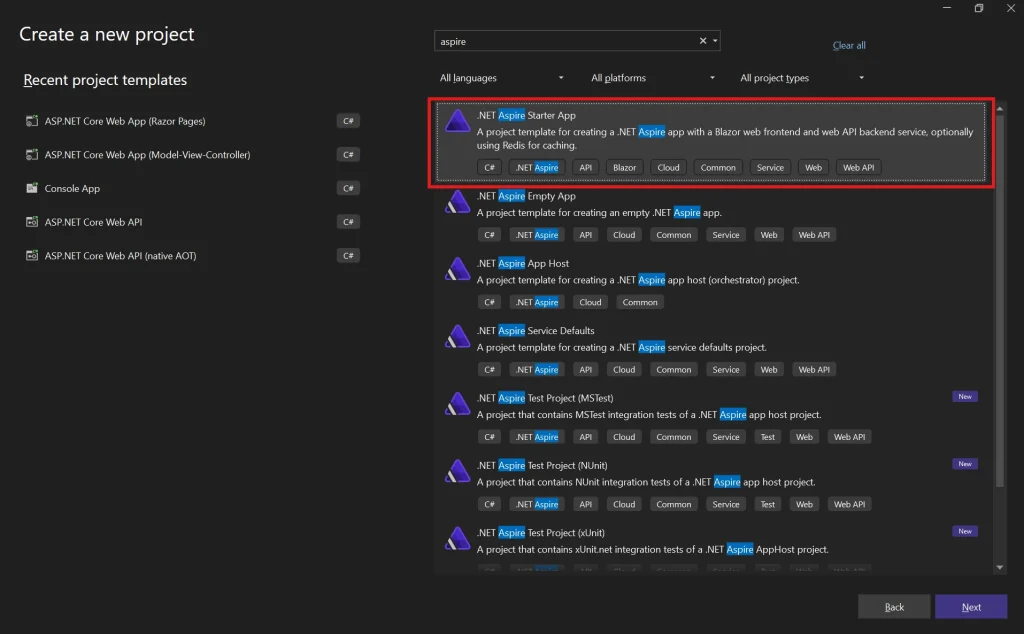Restore down the dialog window

(978, 8)
